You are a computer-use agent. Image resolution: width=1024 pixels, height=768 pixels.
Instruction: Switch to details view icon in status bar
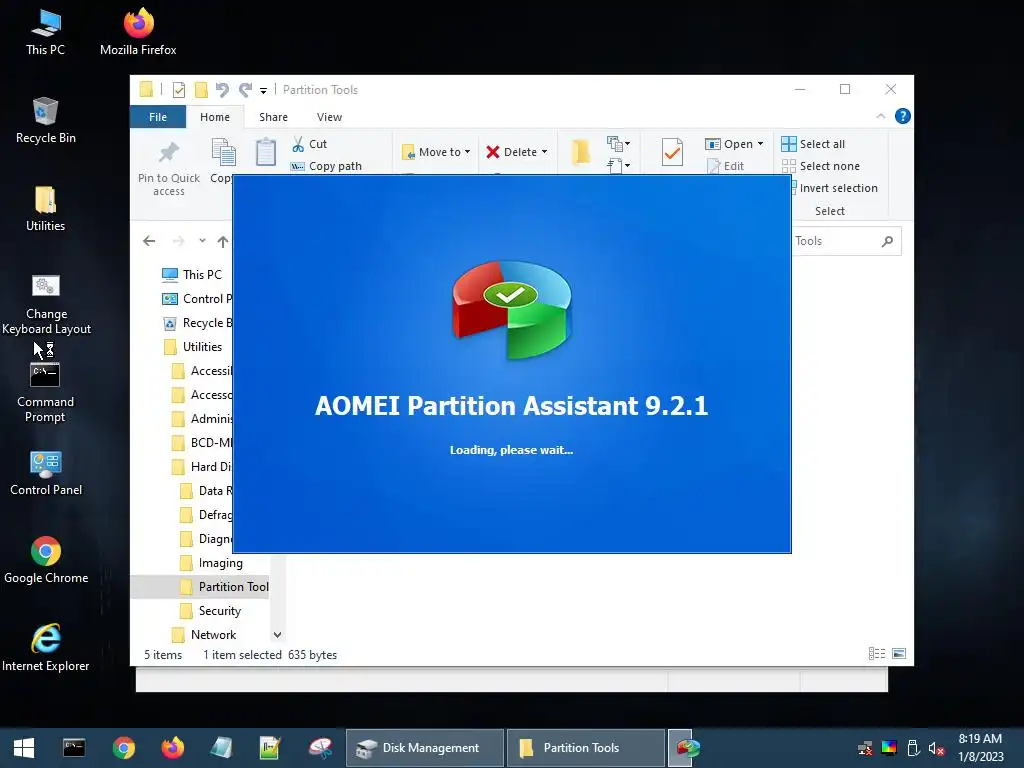876,654
